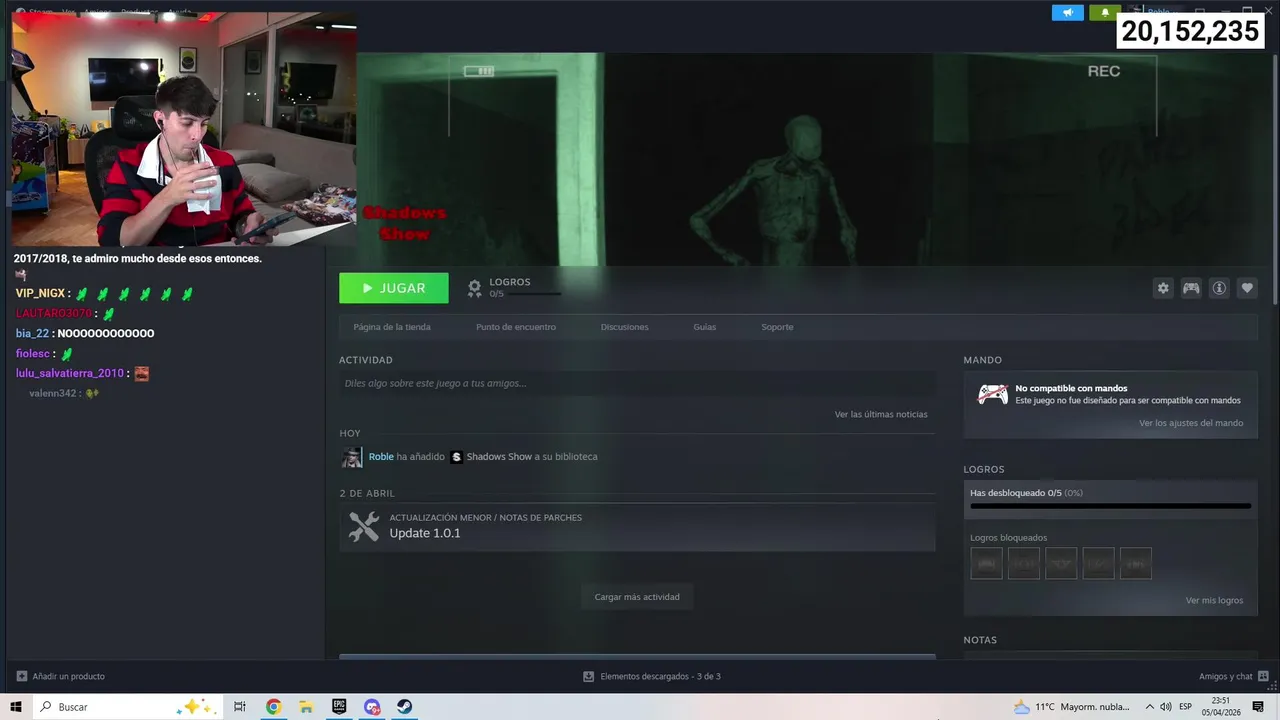The image size is (1280, 720).
Task: Click the crossed-out controller icon
Action: [993, 394]
